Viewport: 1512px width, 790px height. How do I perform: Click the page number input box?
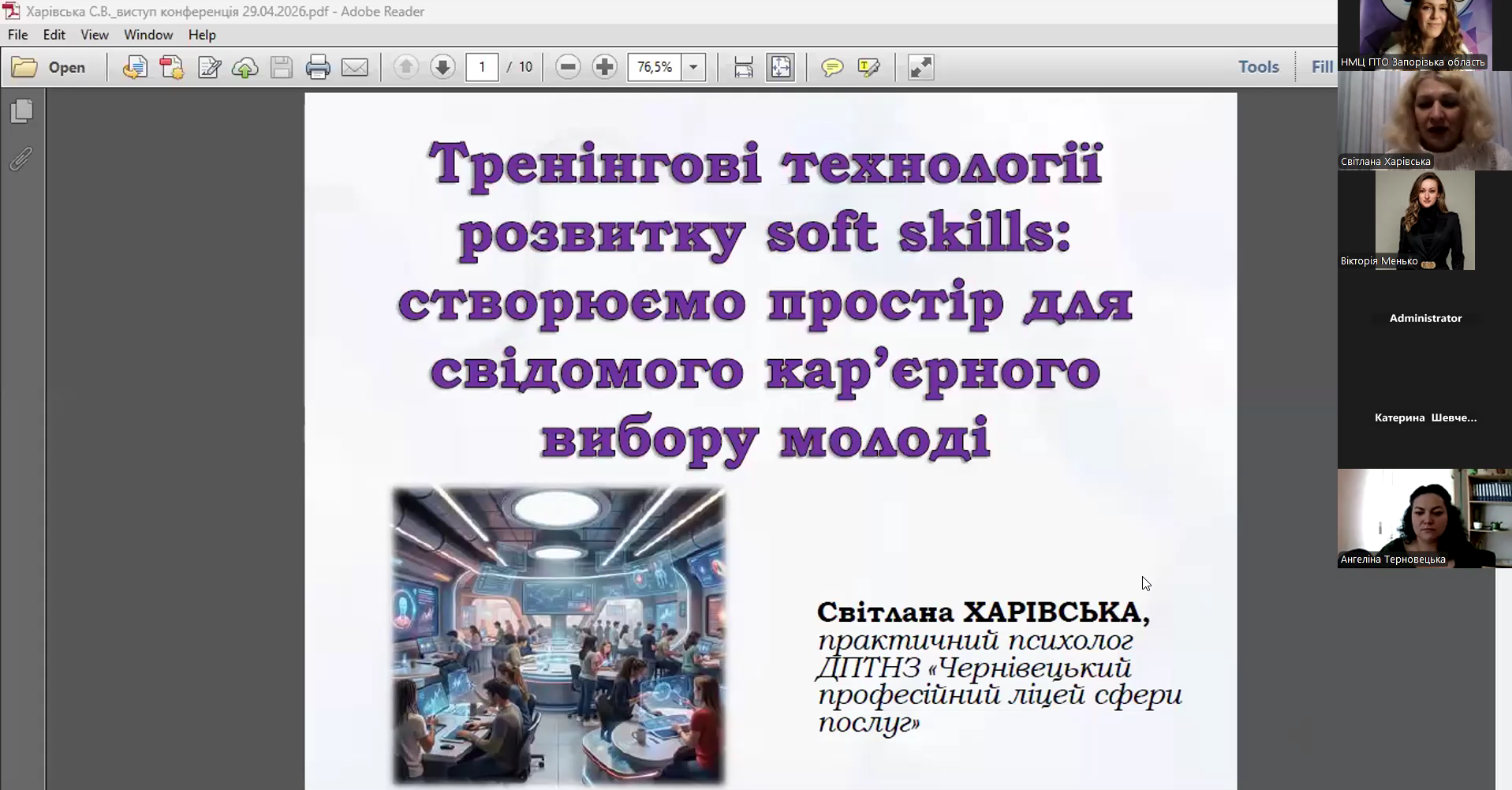(482, 67)
